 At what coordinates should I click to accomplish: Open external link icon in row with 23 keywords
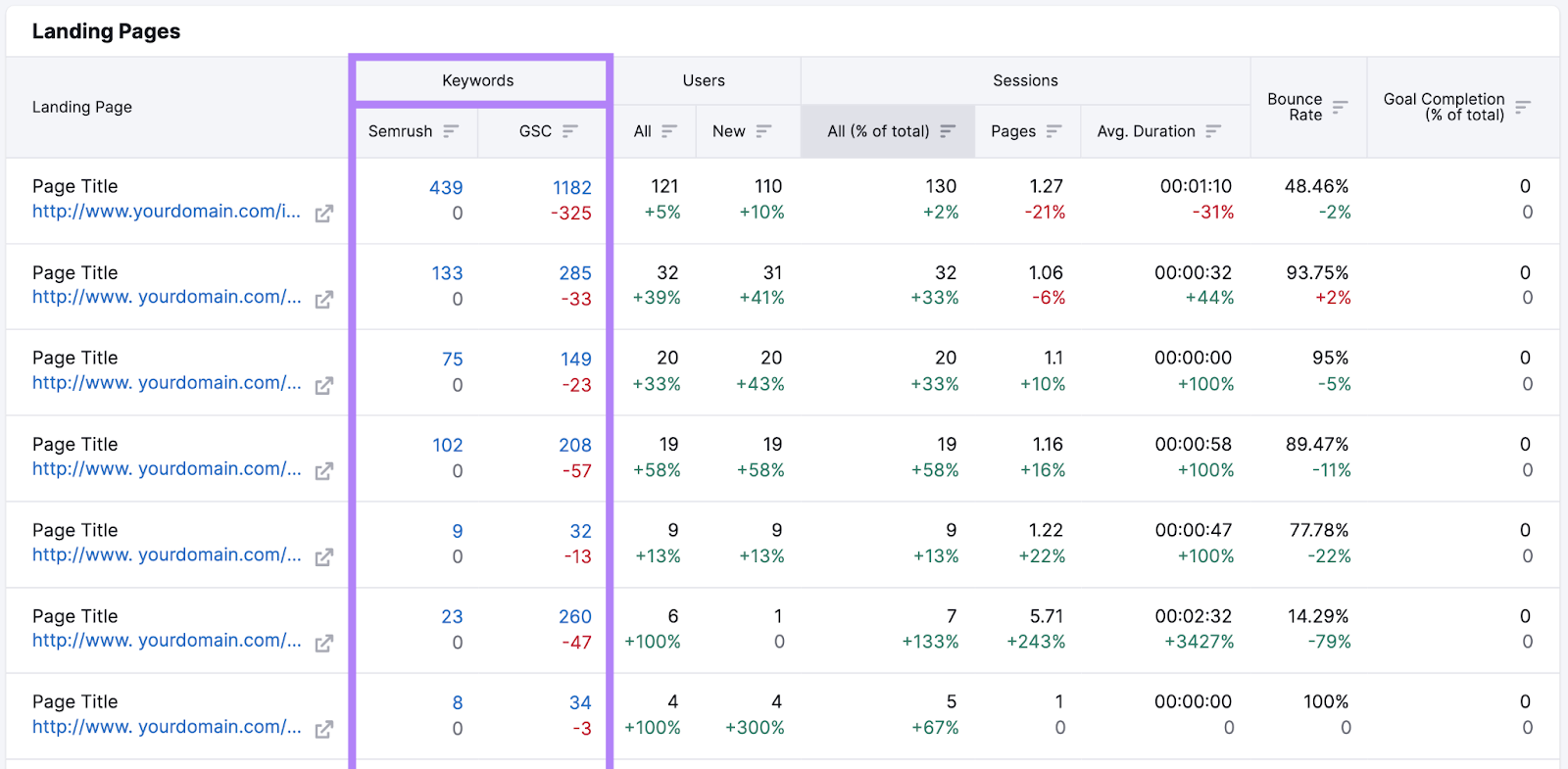323,644
